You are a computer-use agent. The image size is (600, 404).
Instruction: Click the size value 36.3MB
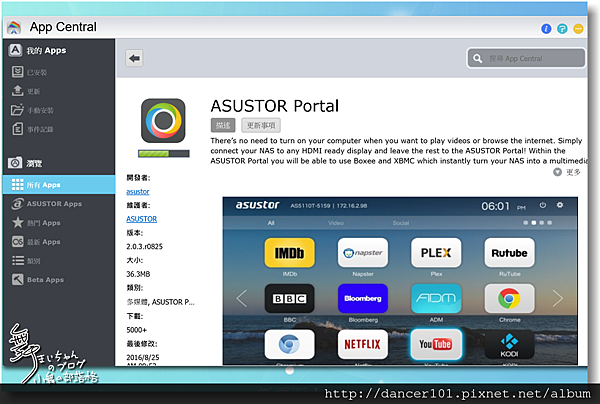(138, 274)
